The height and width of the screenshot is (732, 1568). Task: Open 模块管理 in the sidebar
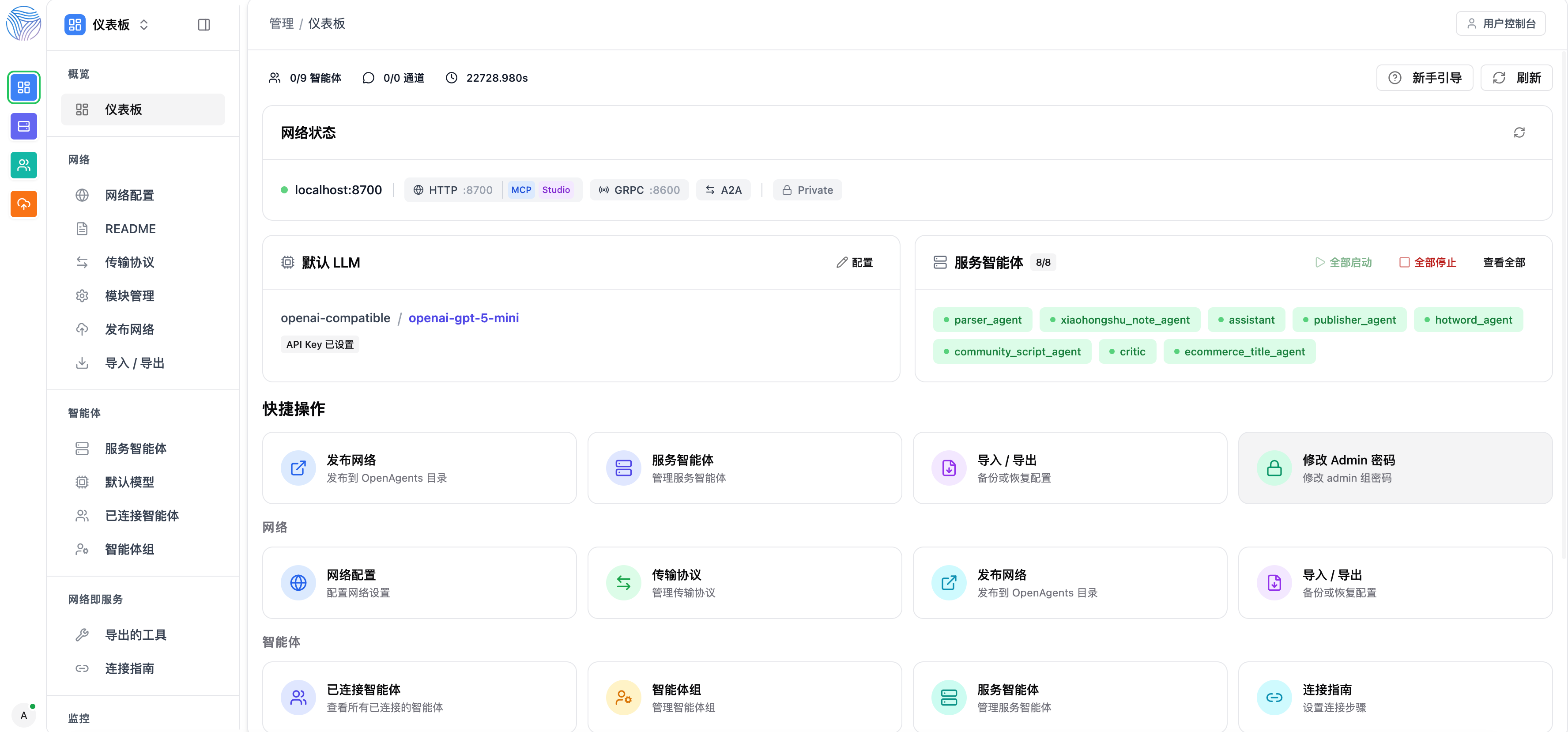tap(143, 295)
